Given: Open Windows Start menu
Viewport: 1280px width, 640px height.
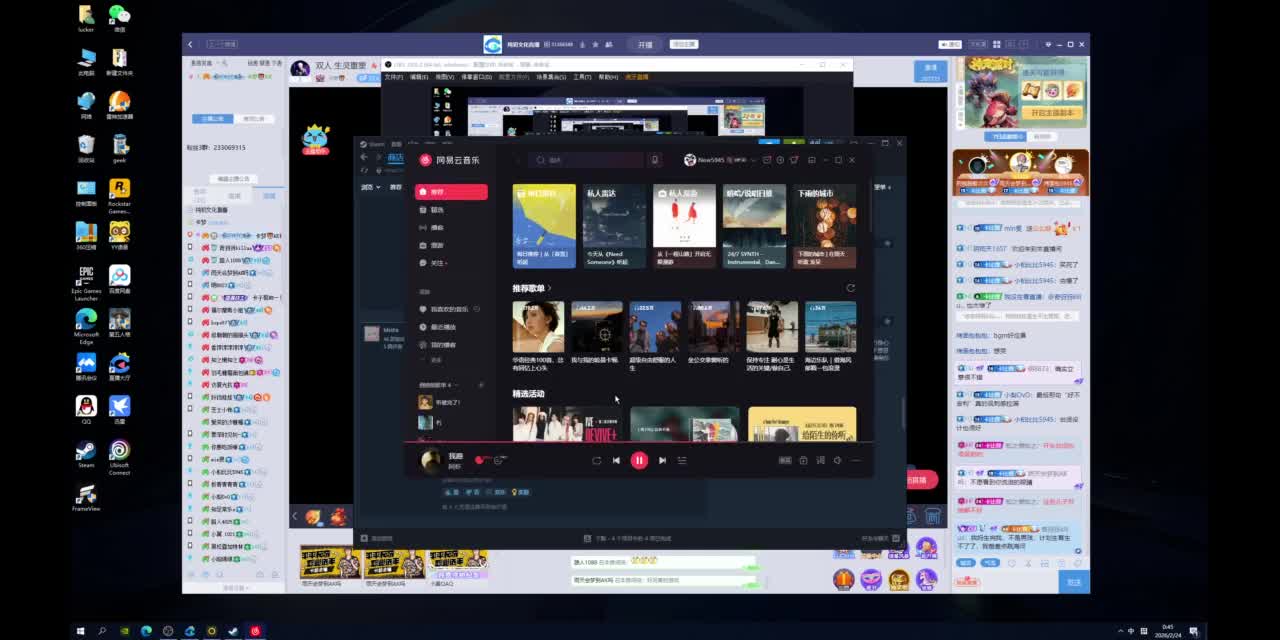Looking at the screenshot, I should pos(80,631).
